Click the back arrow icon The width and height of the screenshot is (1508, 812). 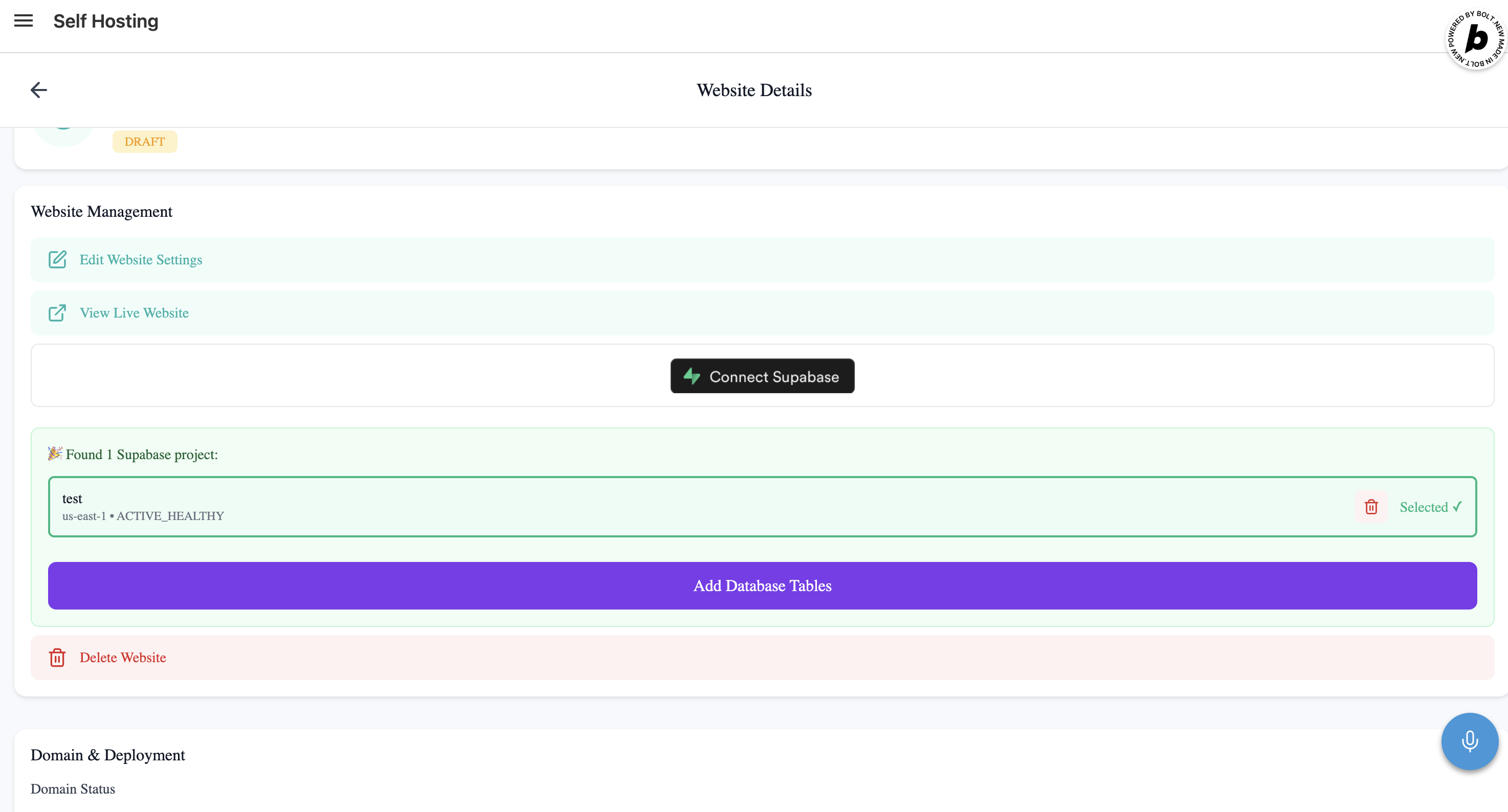(x=39, y=90)
